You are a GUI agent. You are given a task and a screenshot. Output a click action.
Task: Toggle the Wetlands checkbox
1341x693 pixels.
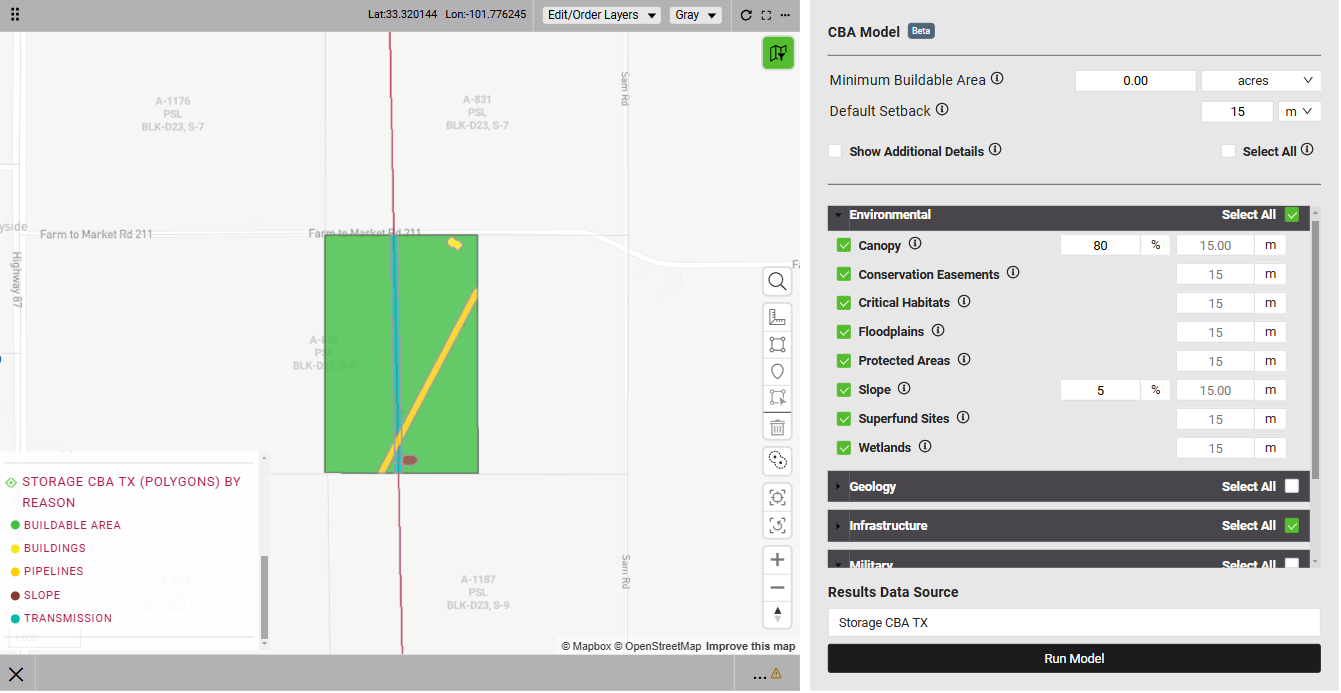[843, 448]
